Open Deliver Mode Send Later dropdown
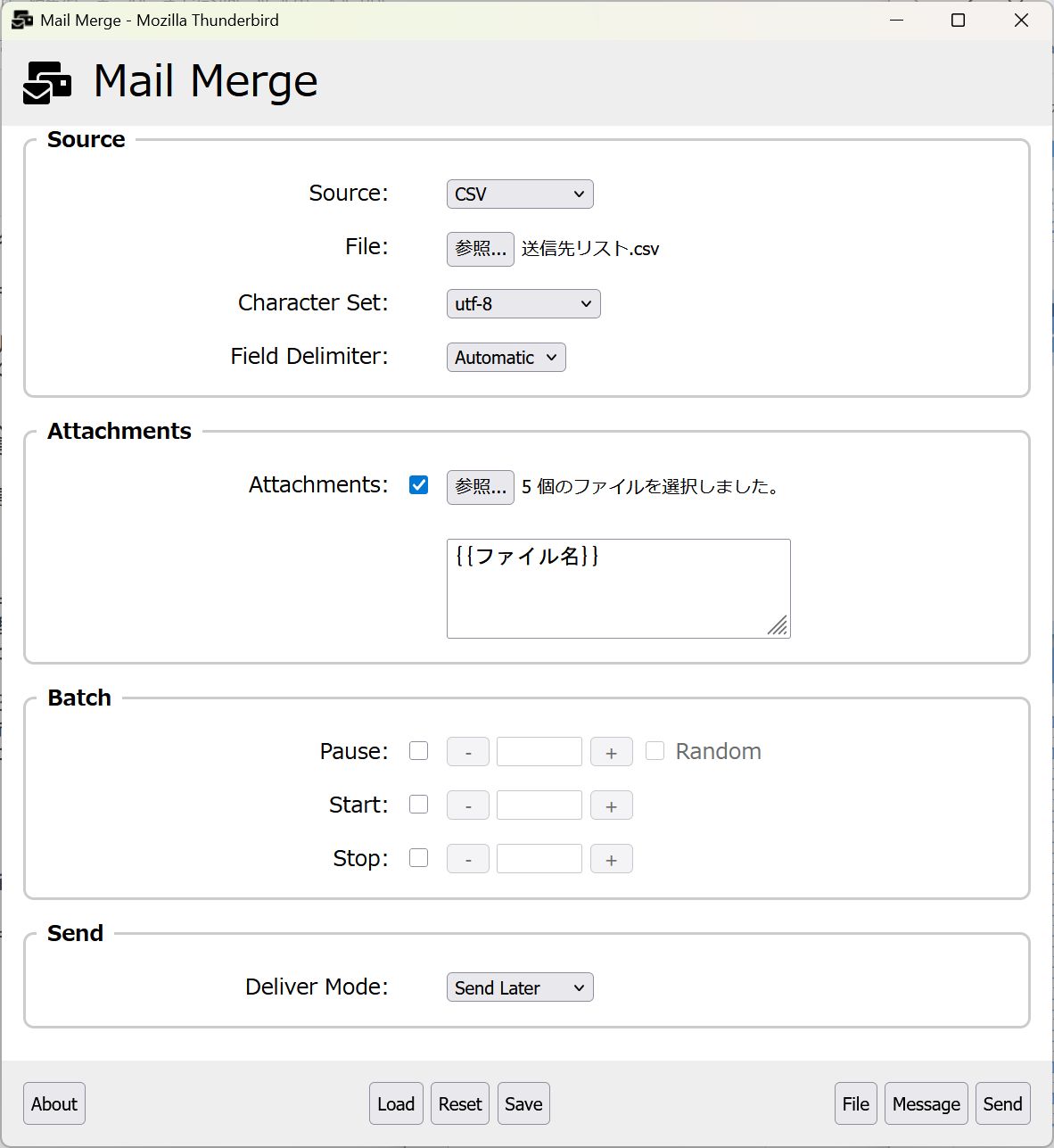The width and height of the screenshot is (1054, 1148). [520, 987]
